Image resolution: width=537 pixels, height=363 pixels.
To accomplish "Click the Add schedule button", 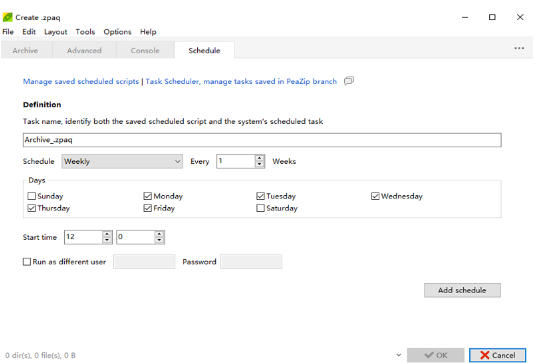I will pos(462,290).
